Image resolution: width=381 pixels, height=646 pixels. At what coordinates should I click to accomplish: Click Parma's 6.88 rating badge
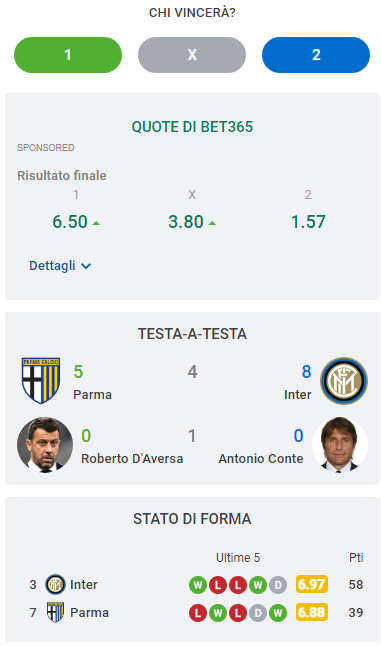point(312,612)
